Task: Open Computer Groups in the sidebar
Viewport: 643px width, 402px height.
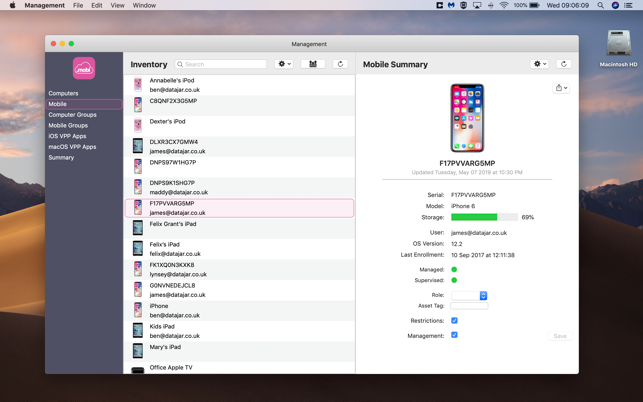Action: 73,114
